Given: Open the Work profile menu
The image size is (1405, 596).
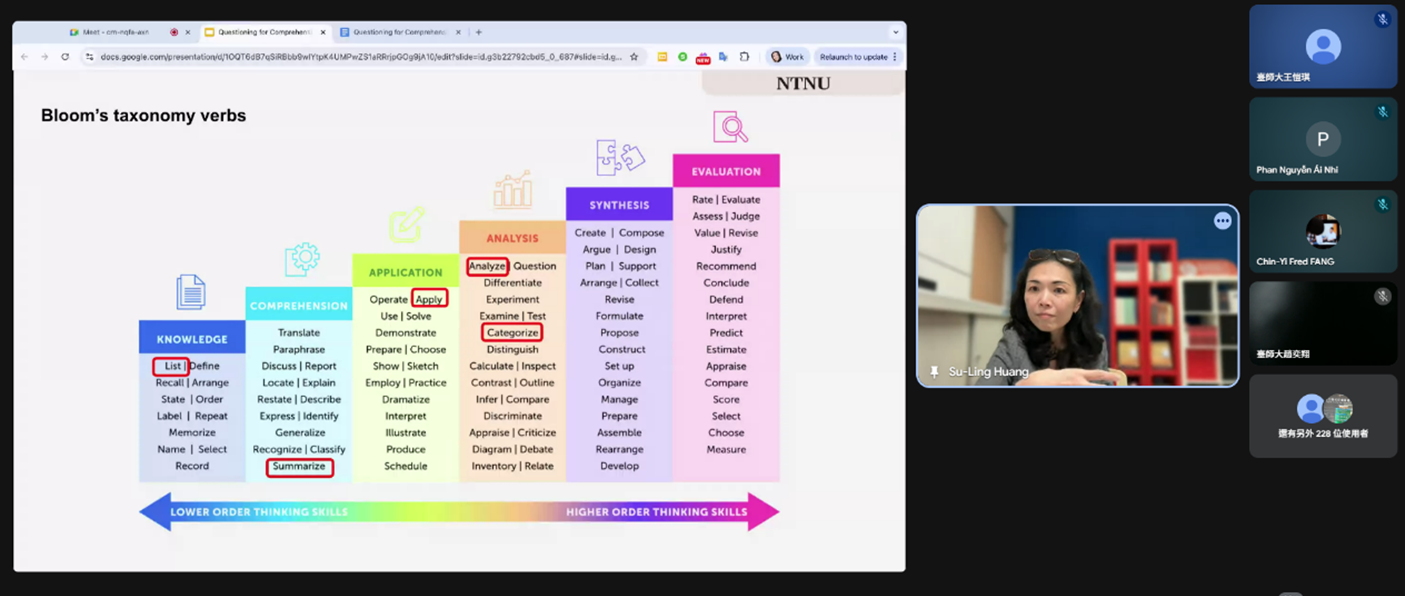Looking at the screenshot, I should (x=787, y=57).
